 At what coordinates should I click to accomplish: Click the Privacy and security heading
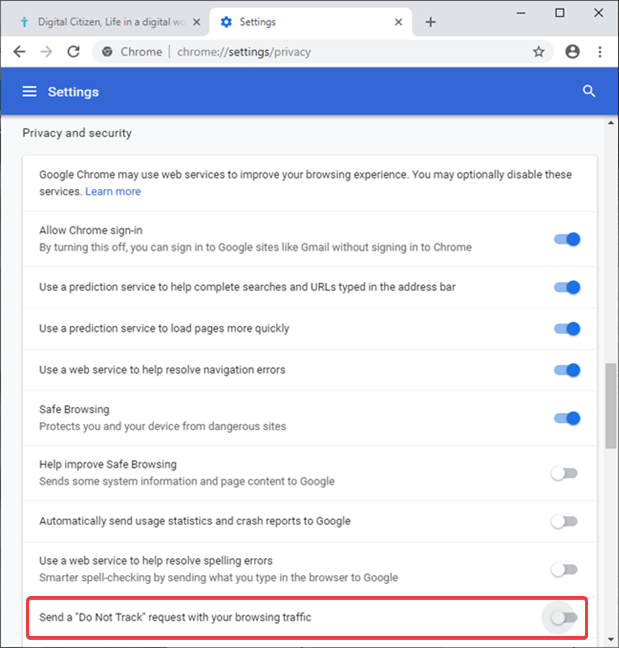click(77, 133)
